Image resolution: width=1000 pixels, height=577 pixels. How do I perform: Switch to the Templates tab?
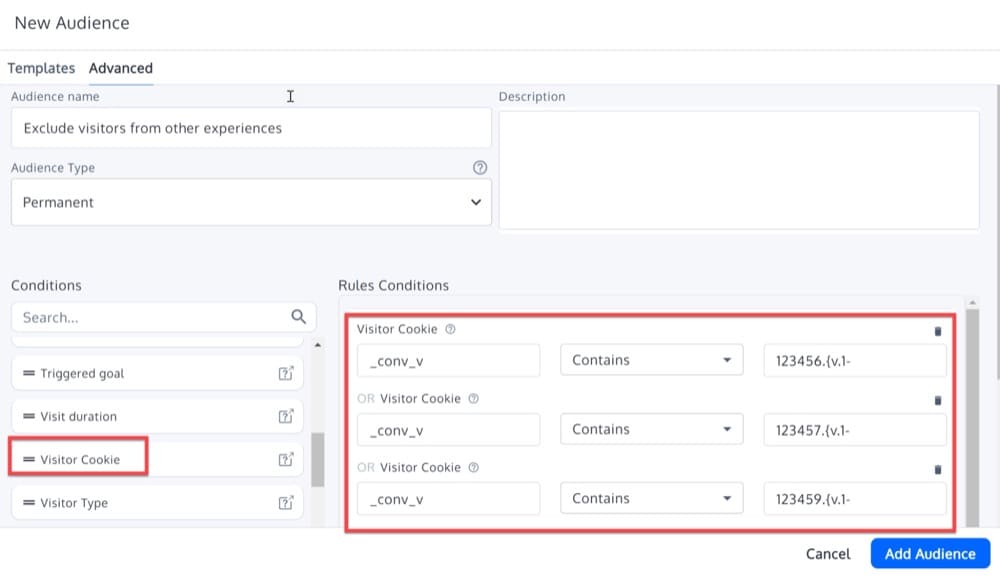[41, 68]
